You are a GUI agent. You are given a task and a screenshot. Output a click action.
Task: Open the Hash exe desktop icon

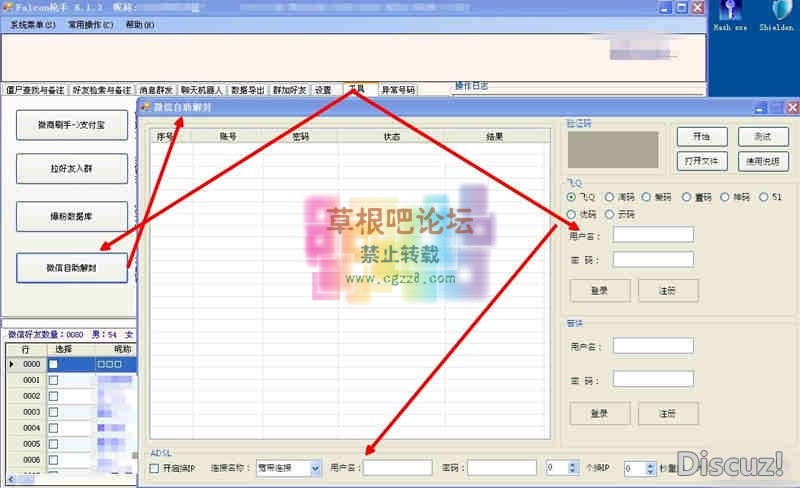(x=731, y=15)
